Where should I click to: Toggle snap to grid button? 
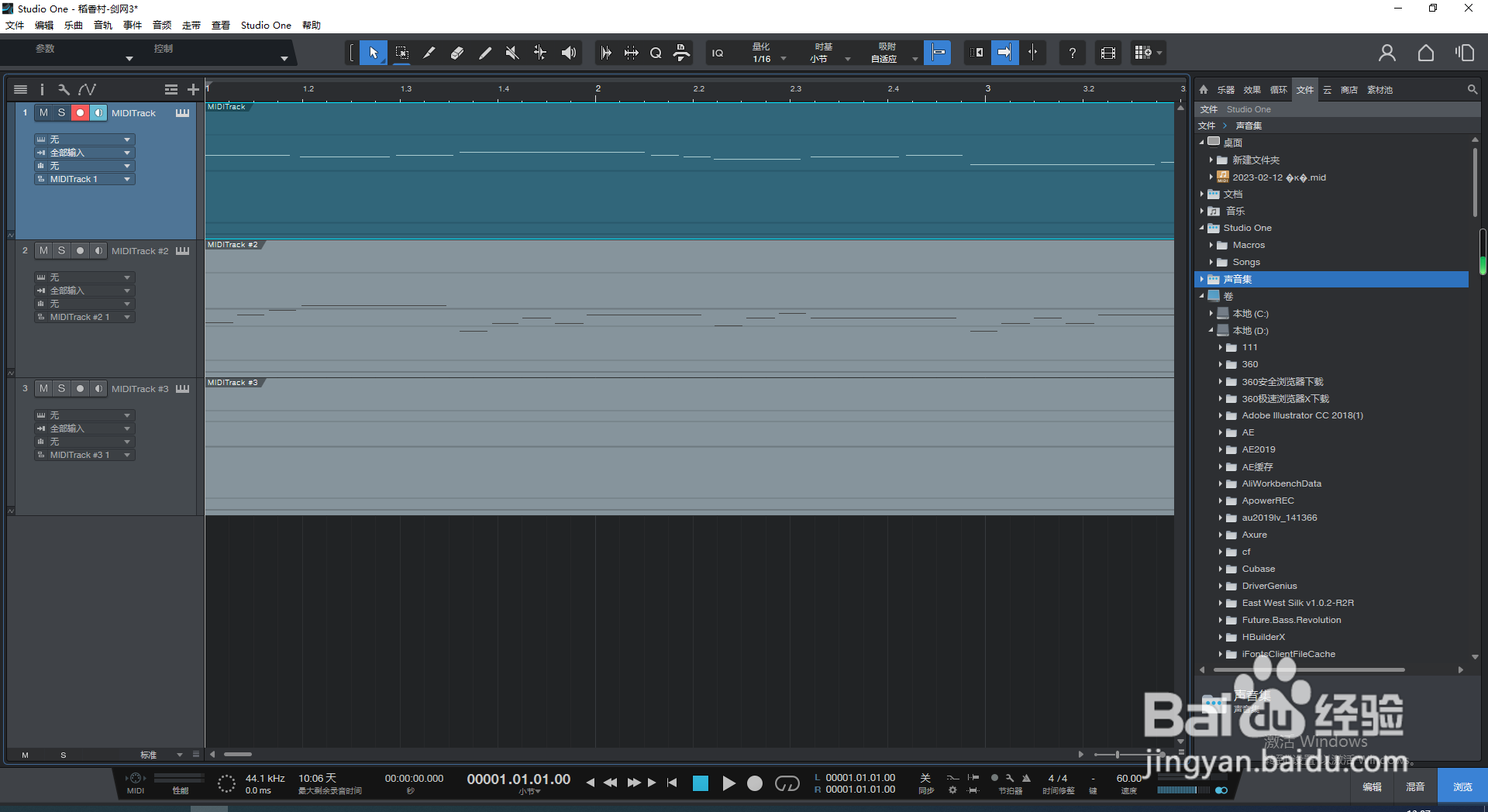point(938,53)
